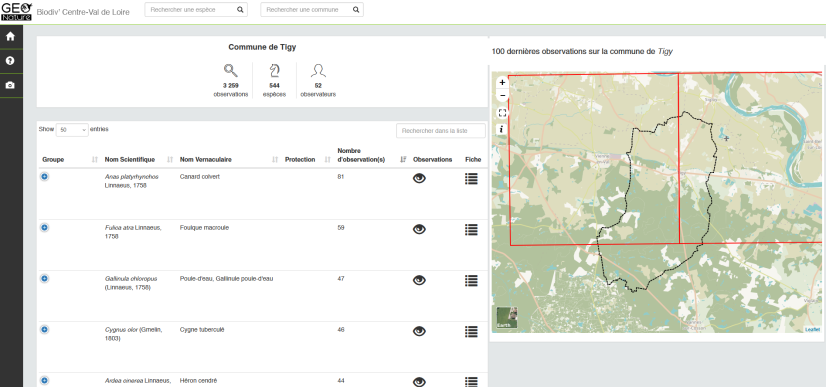Show observations of Cygne tuberculé
This screenshot has width=826, height=387.
[x=419, y=331]
